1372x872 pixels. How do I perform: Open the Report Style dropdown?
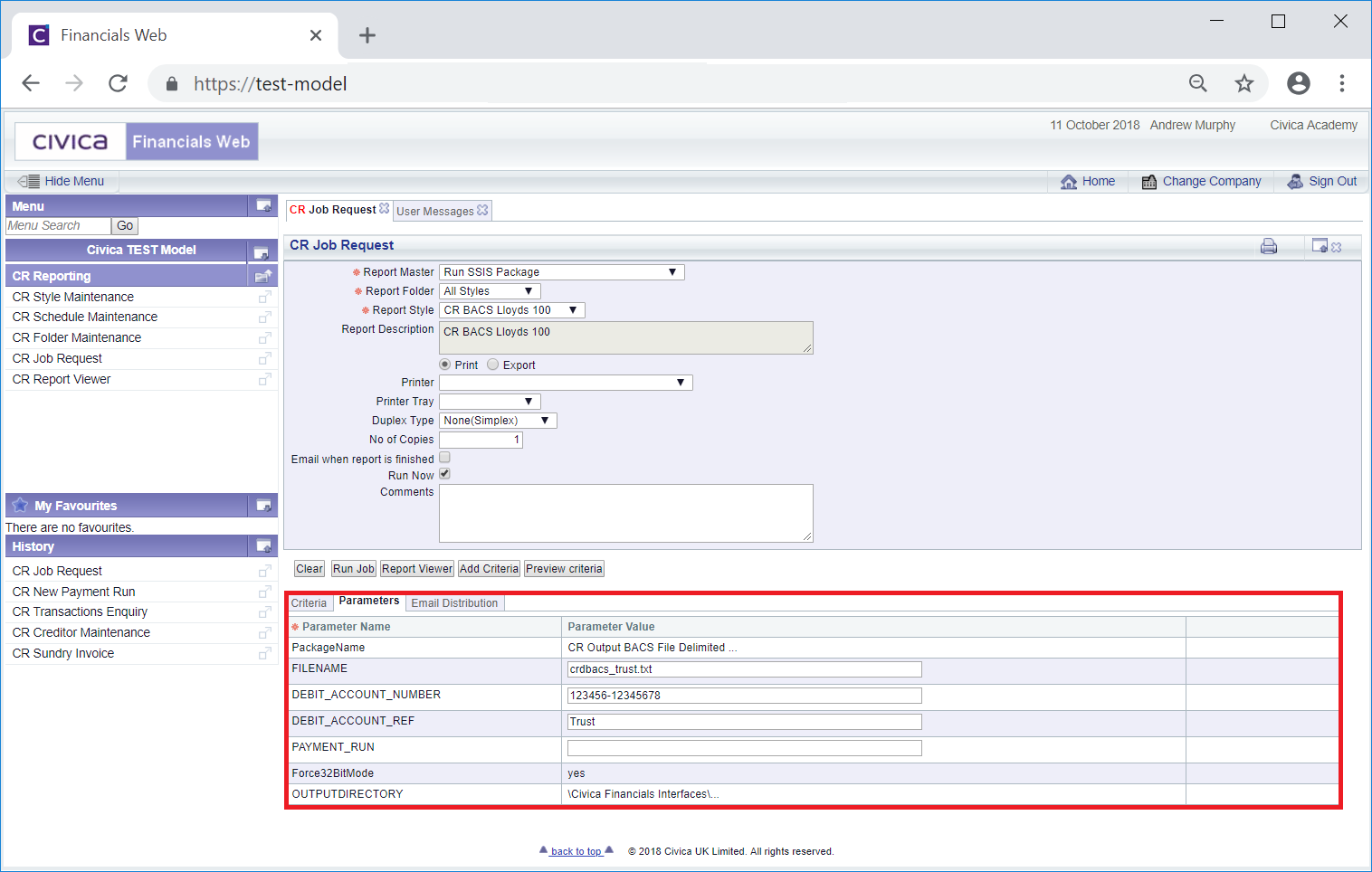[x=512, y=310]
